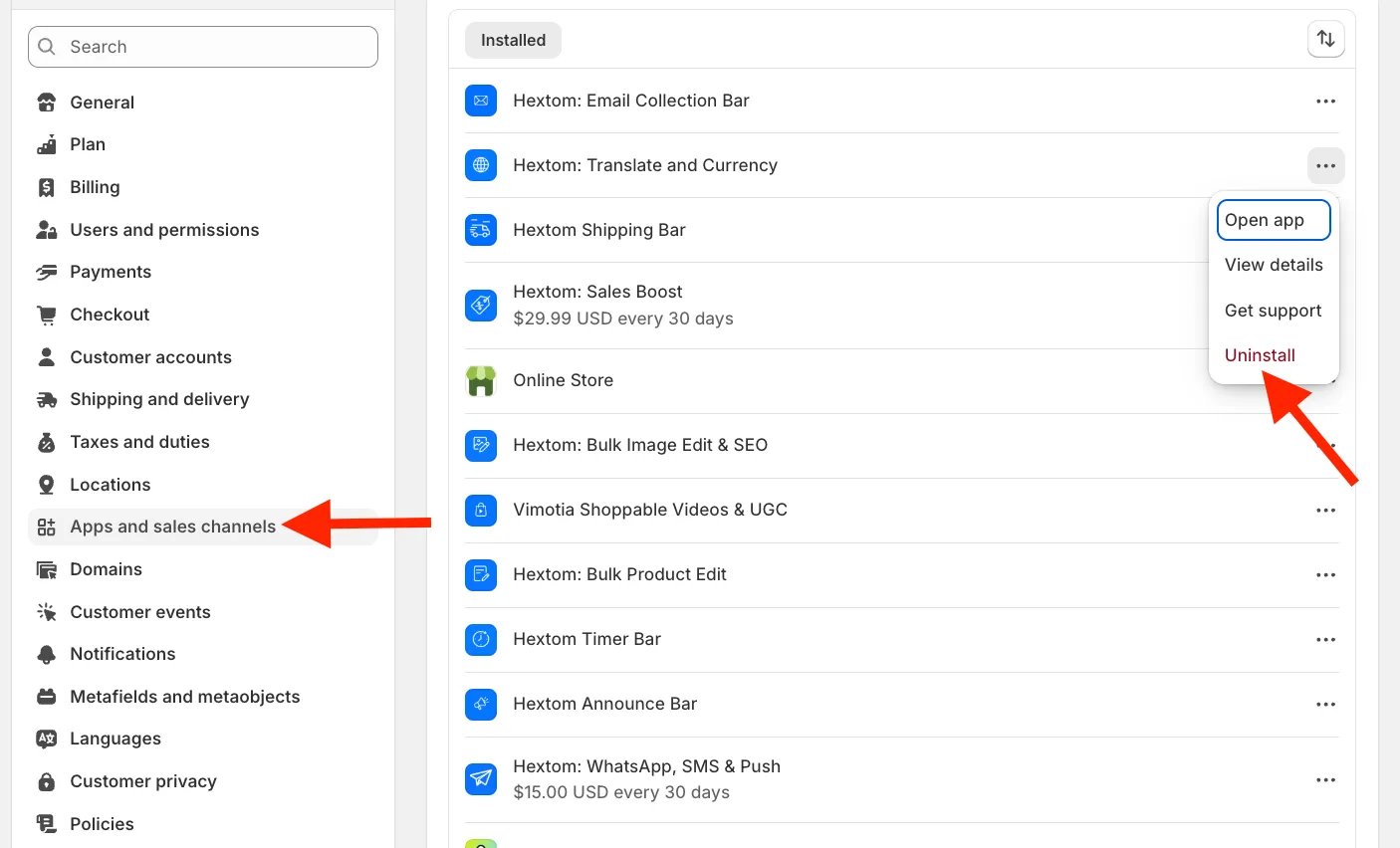Open Apps and sales channels settings
Viewport: 1400px width, 848px height.
click(203, 527)
